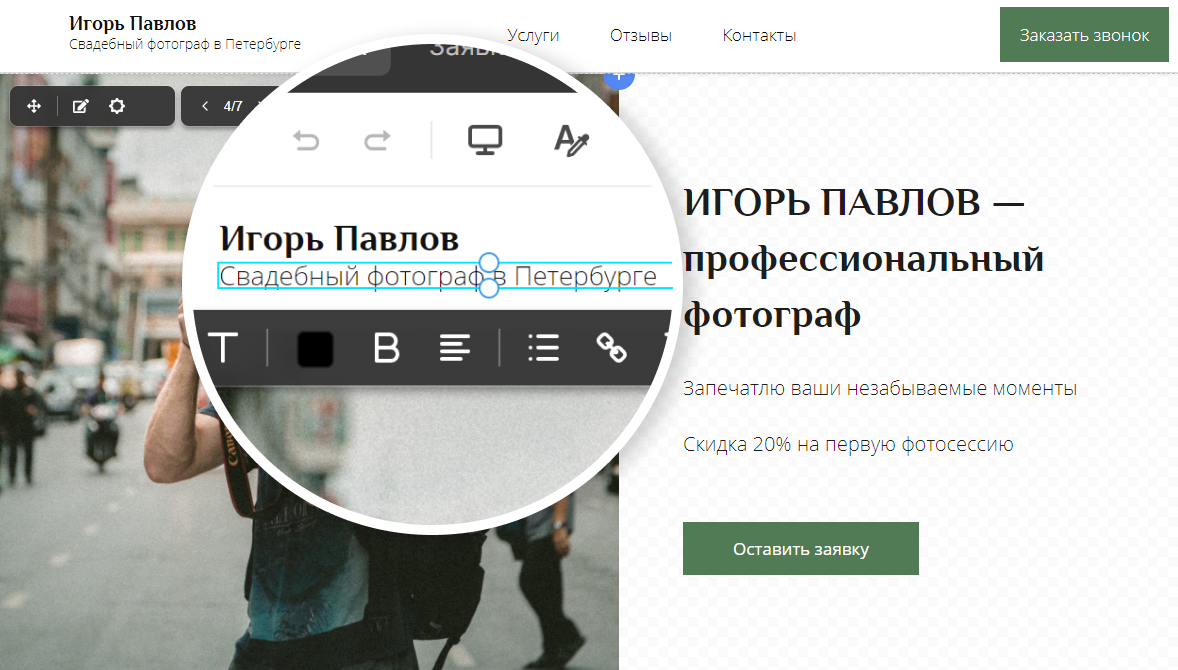Open block settings gear icon

[116, 106]
